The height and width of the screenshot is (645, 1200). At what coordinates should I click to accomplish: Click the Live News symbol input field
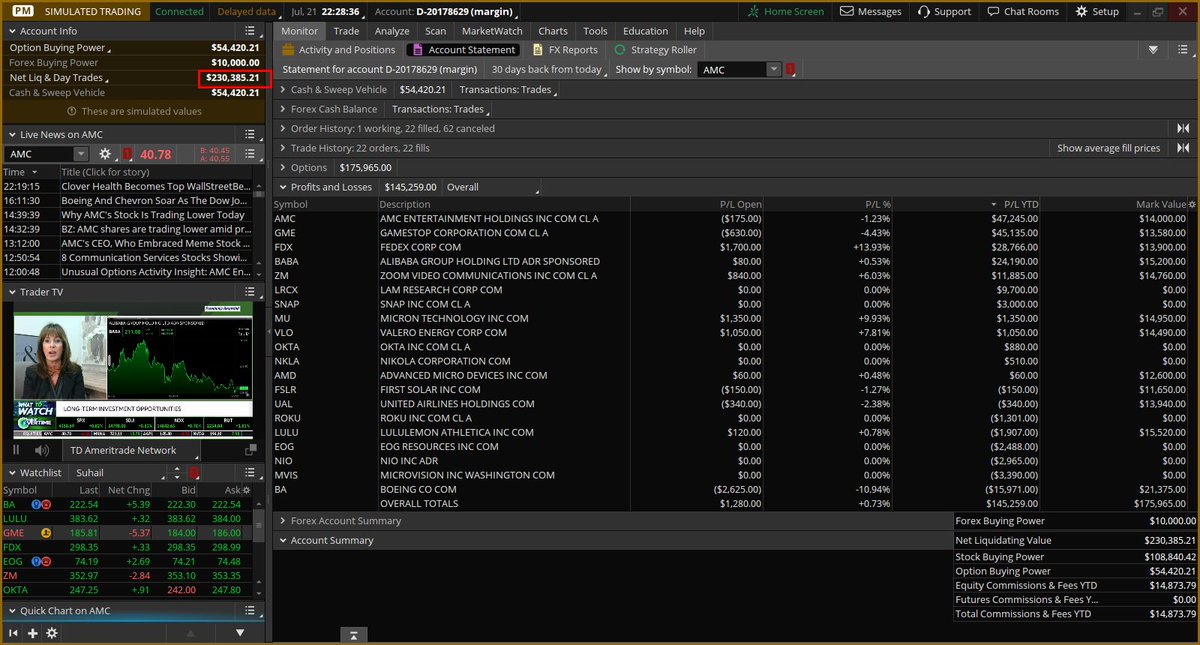pyautogui.click(x=39, y=154)
